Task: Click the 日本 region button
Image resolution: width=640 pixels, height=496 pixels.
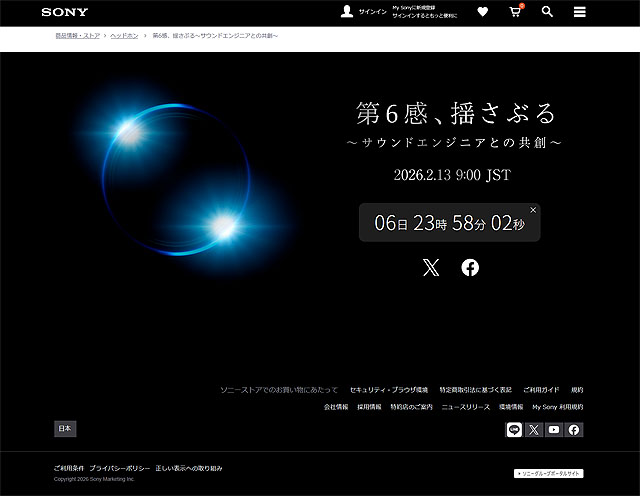Action: point(65,429)
